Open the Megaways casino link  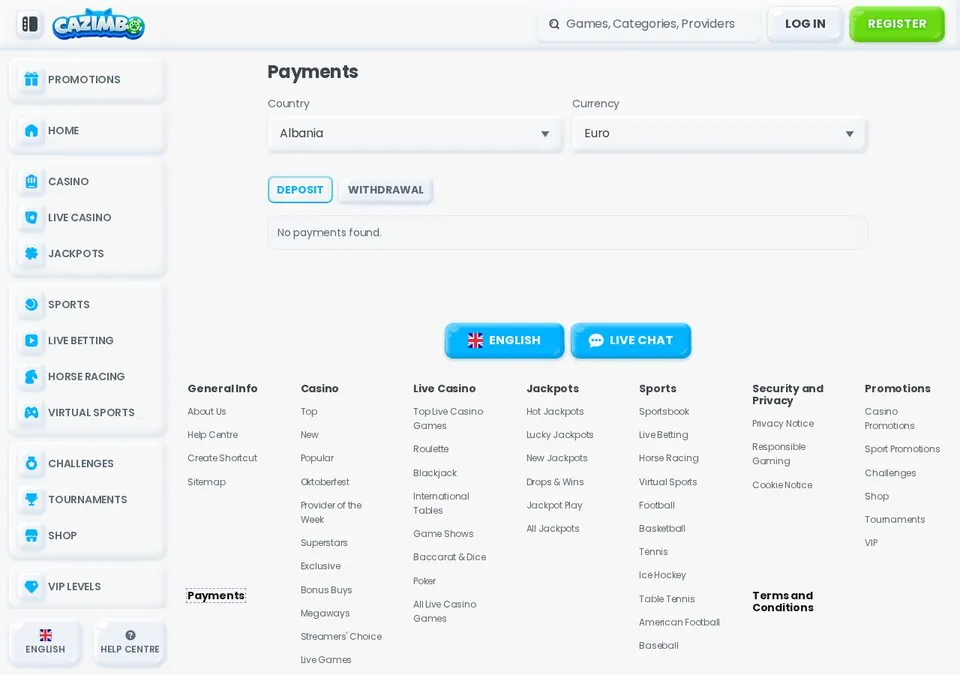coord(325,613)
